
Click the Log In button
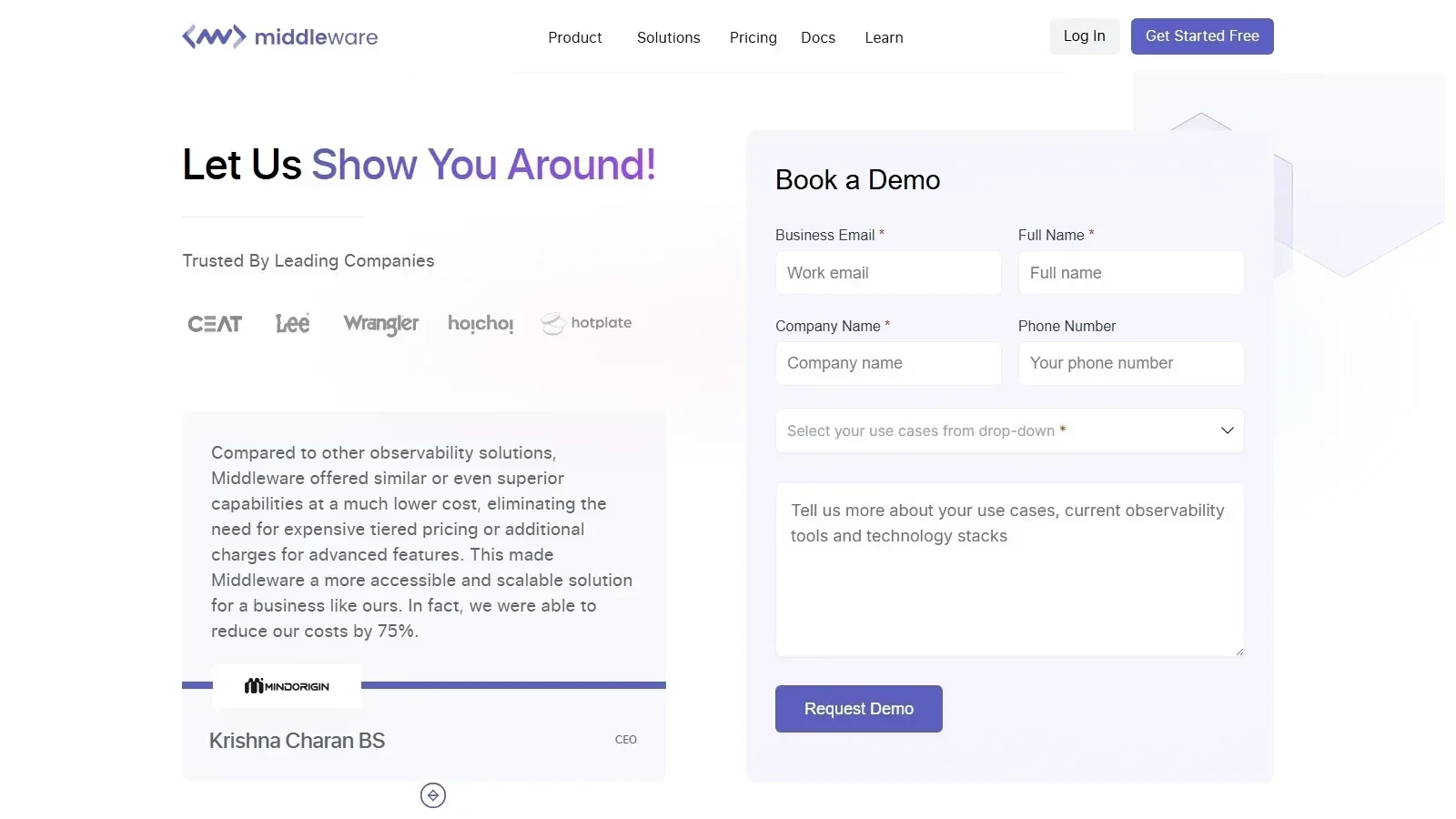[x=1084, y=36]
